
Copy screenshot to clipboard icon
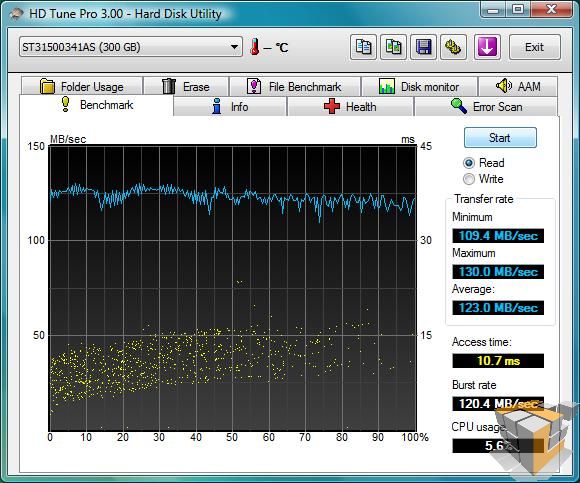click(x=394, y=47)
